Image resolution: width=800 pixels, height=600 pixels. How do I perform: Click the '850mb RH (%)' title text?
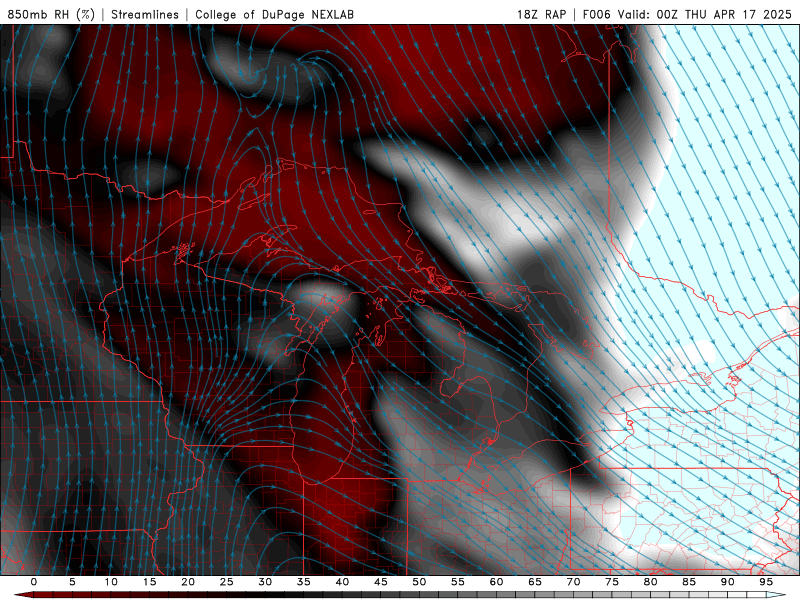[51, 14]
